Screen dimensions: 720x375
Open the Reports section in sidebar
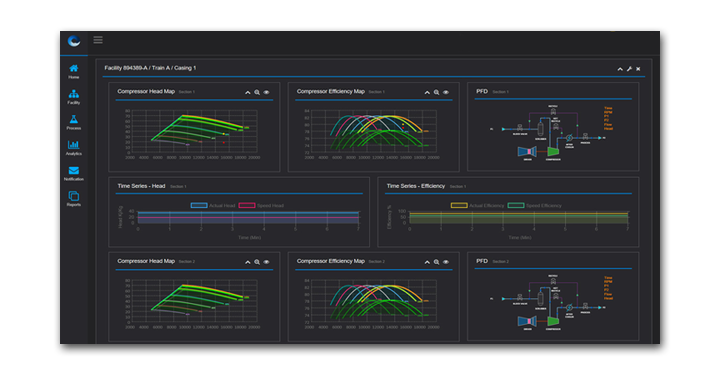[73, 199]
